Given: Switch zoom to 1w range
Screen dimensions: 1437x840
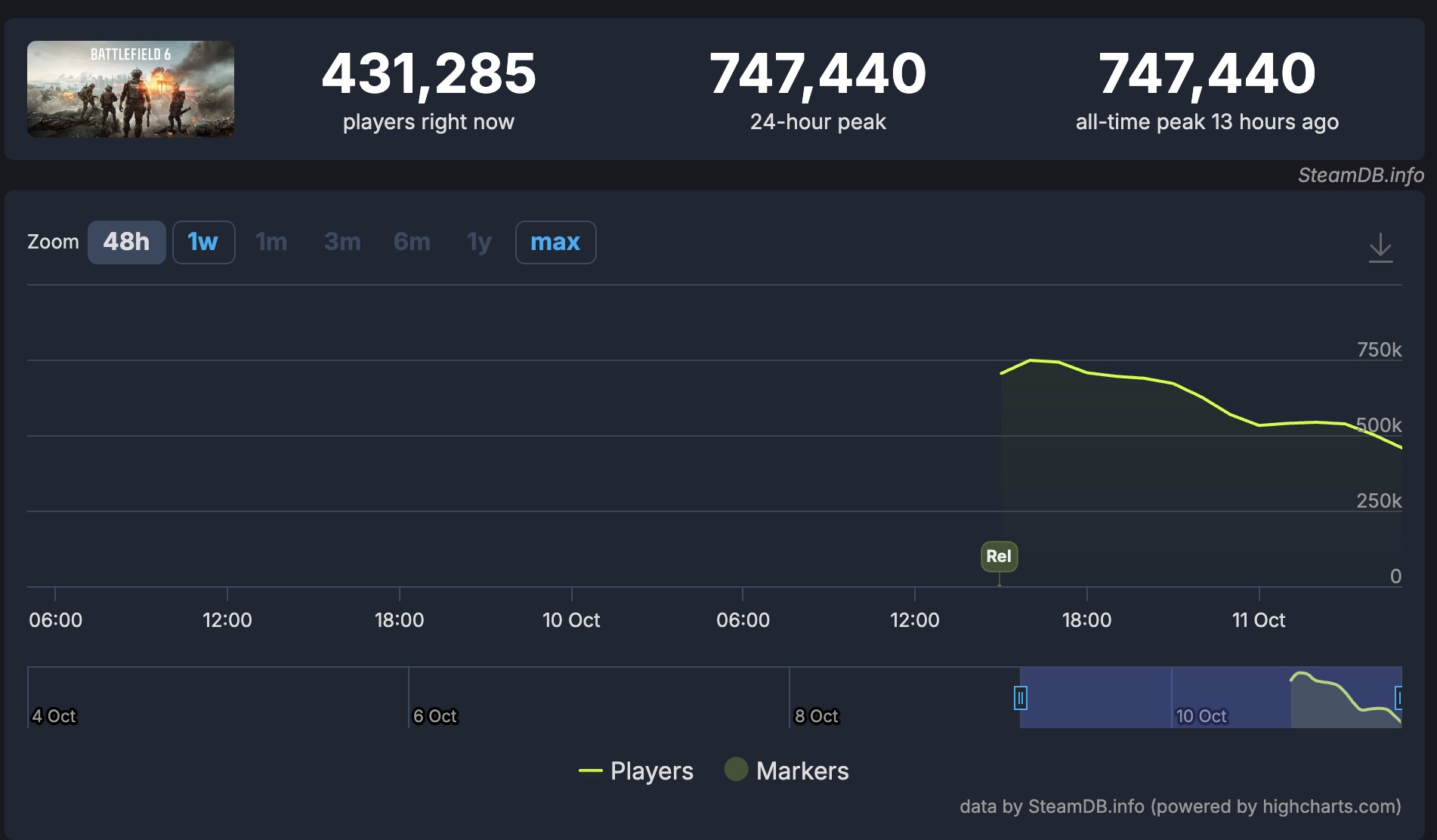Looking at the screenshot, I should 203,242.
